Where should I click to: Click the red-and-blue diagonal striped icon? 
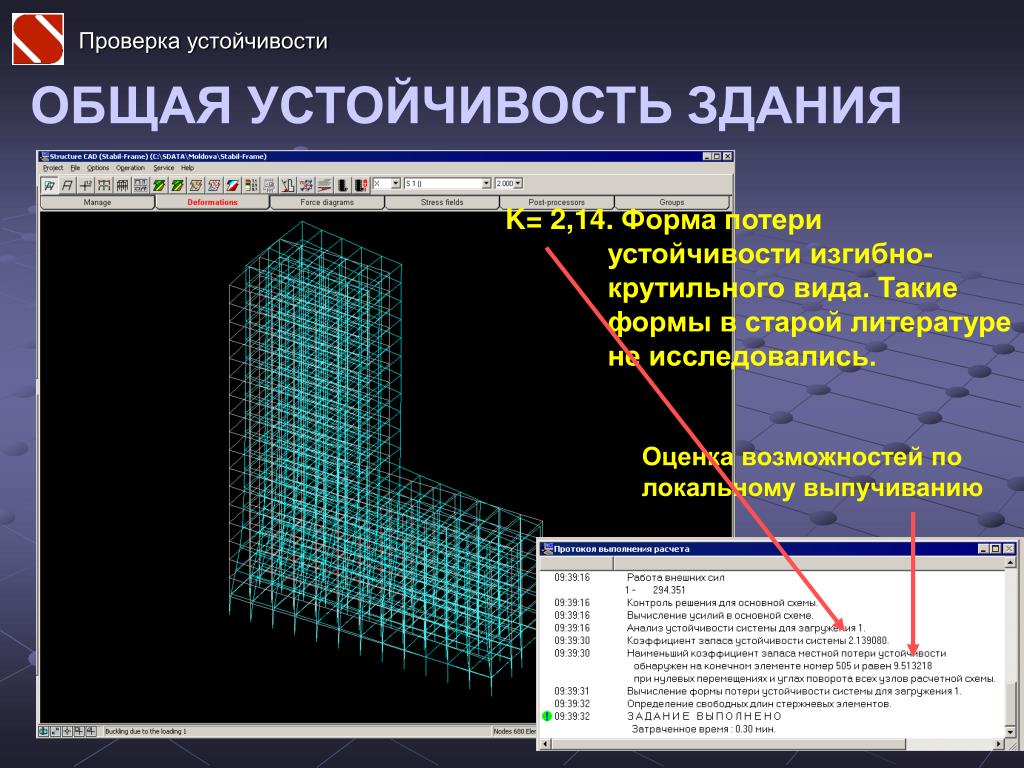(232, 185)
